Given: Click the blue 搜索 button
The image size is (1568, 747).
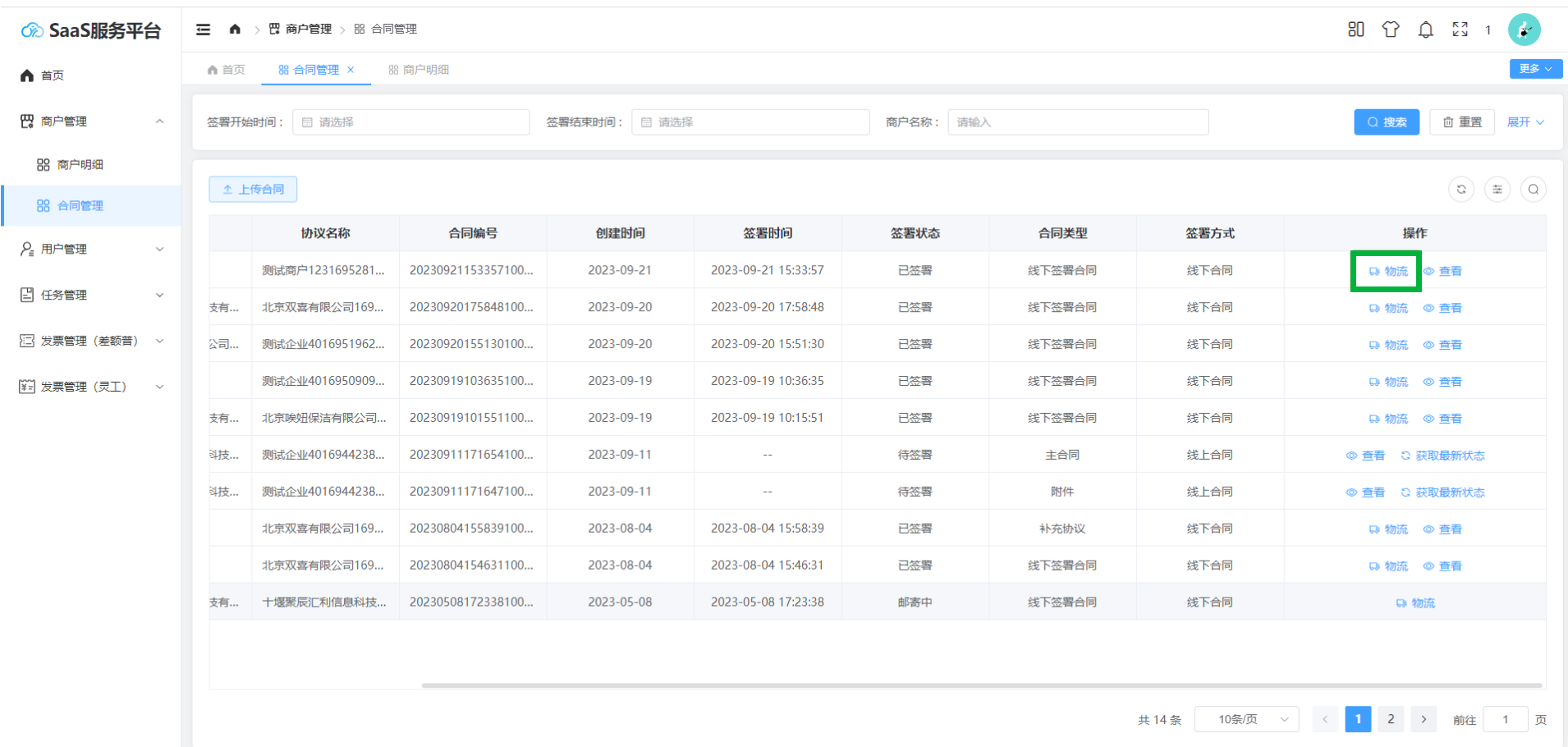Looking at the screenshot, I should point(1386,122).
